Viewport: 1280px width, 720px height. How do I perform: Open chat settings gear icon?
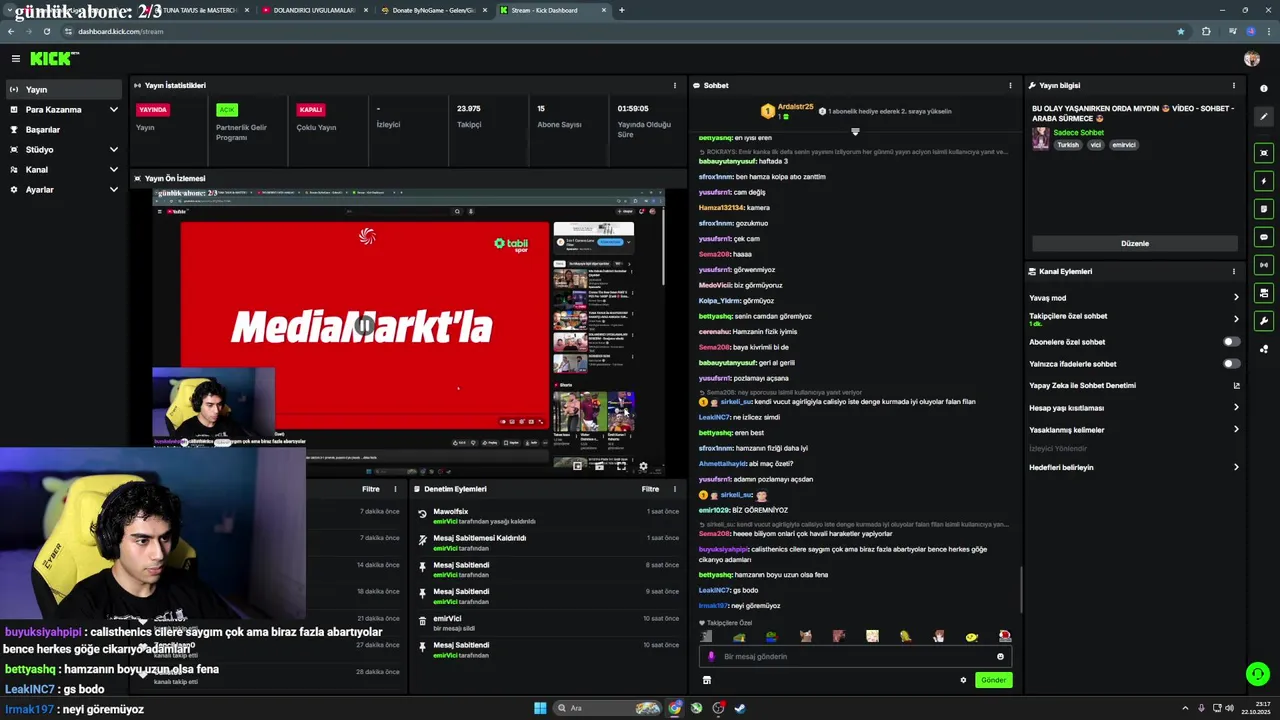pyautogui.click(x=963, y=680)
